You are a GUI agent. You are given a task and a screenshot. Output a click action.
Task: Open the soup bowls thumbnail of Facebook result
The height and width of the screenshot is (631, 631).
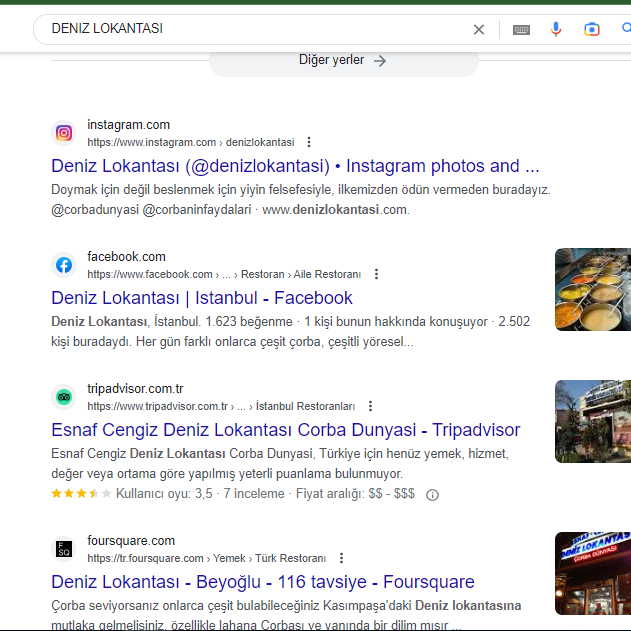(x=592, y=289)
